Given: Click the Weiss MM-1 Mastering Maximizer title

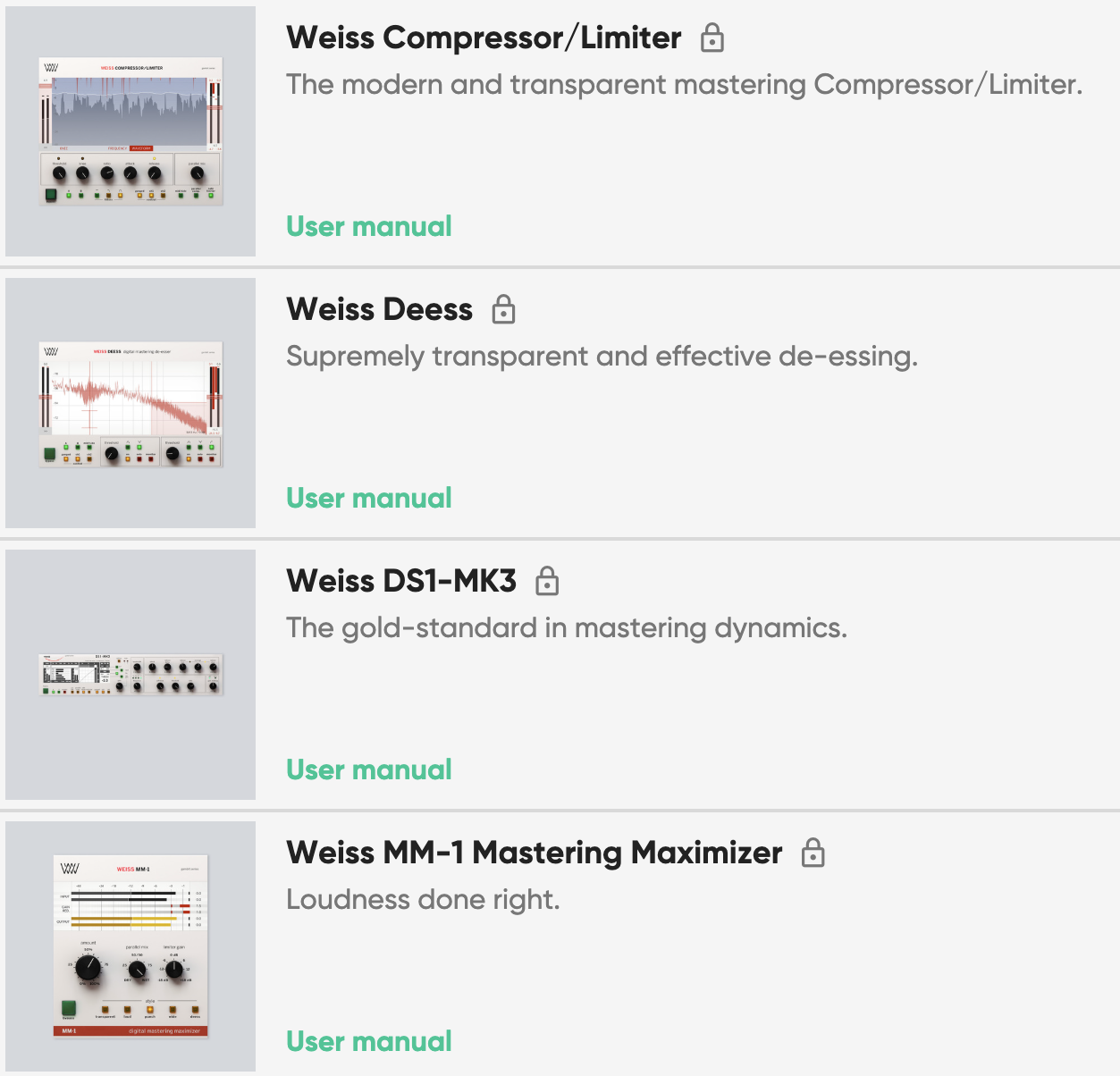Looking at the screenshot, I should (x=534, y=853).
